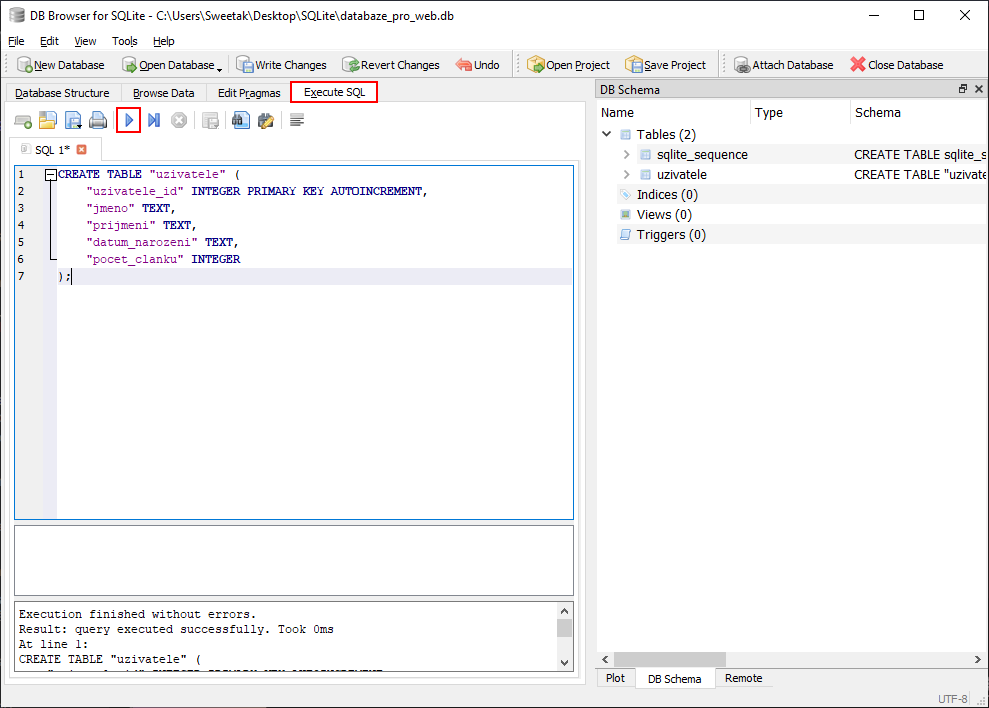Click Undo in the main toolbar
This screenshot has height=708, width=989.
tap(477, 65)
